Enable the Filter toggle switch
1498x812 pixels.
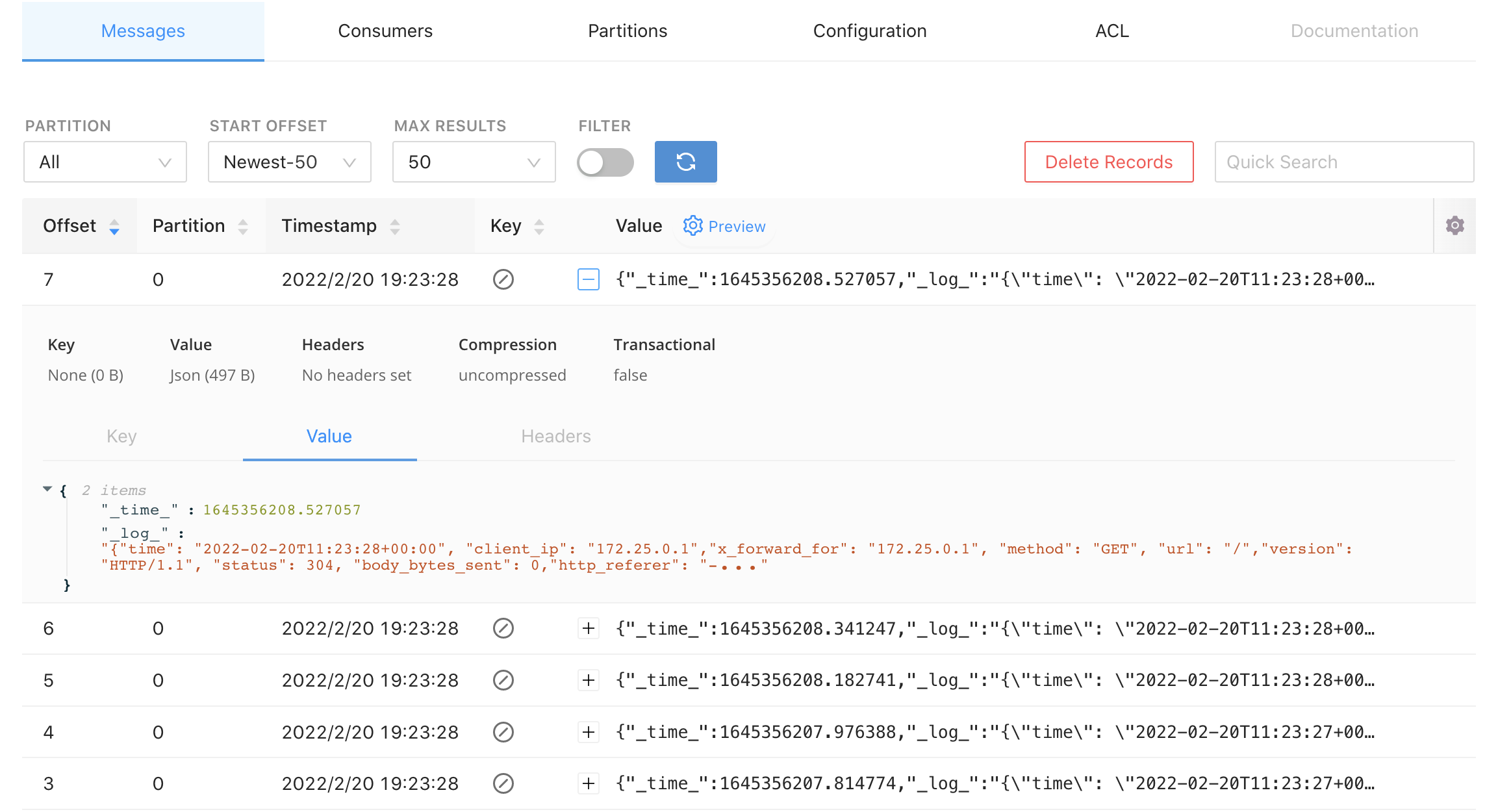point(605,162)
